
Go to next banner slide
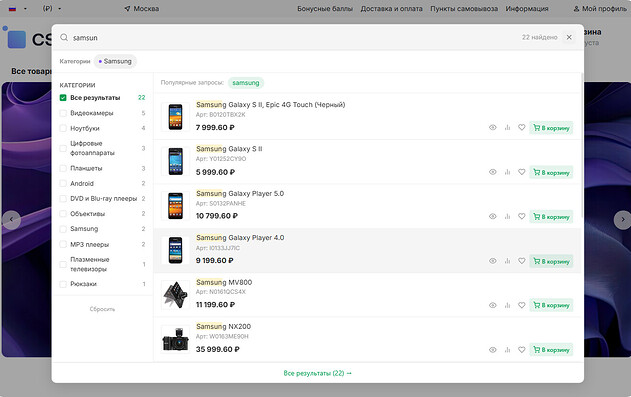click(623, 220)
